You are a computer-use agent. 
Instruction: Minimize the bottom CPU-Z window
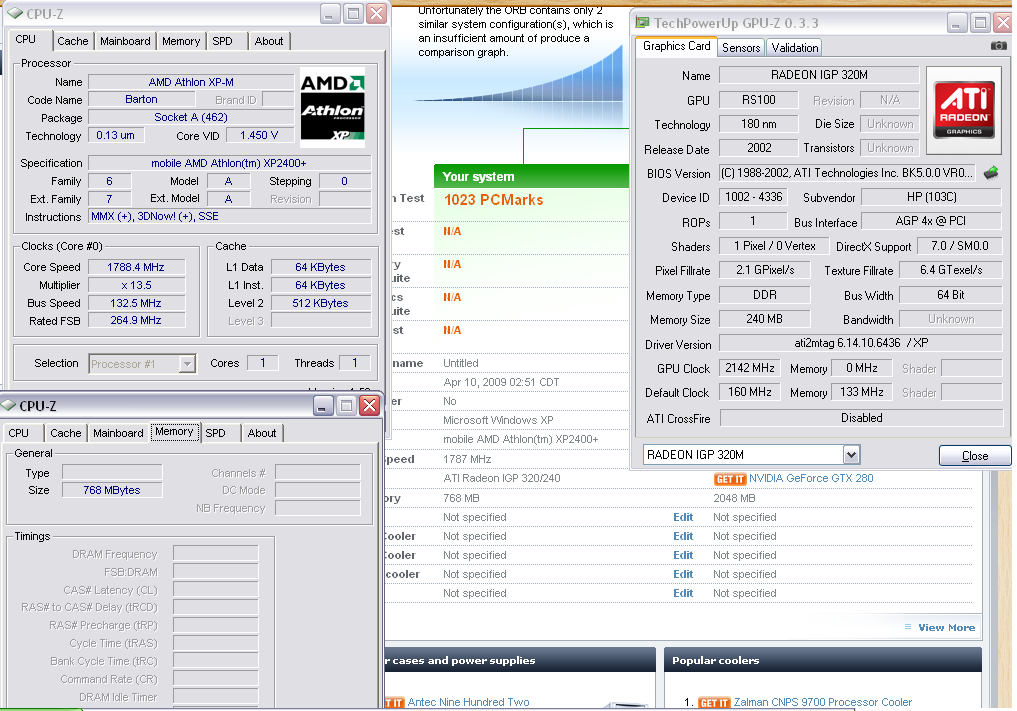[323, 406]
